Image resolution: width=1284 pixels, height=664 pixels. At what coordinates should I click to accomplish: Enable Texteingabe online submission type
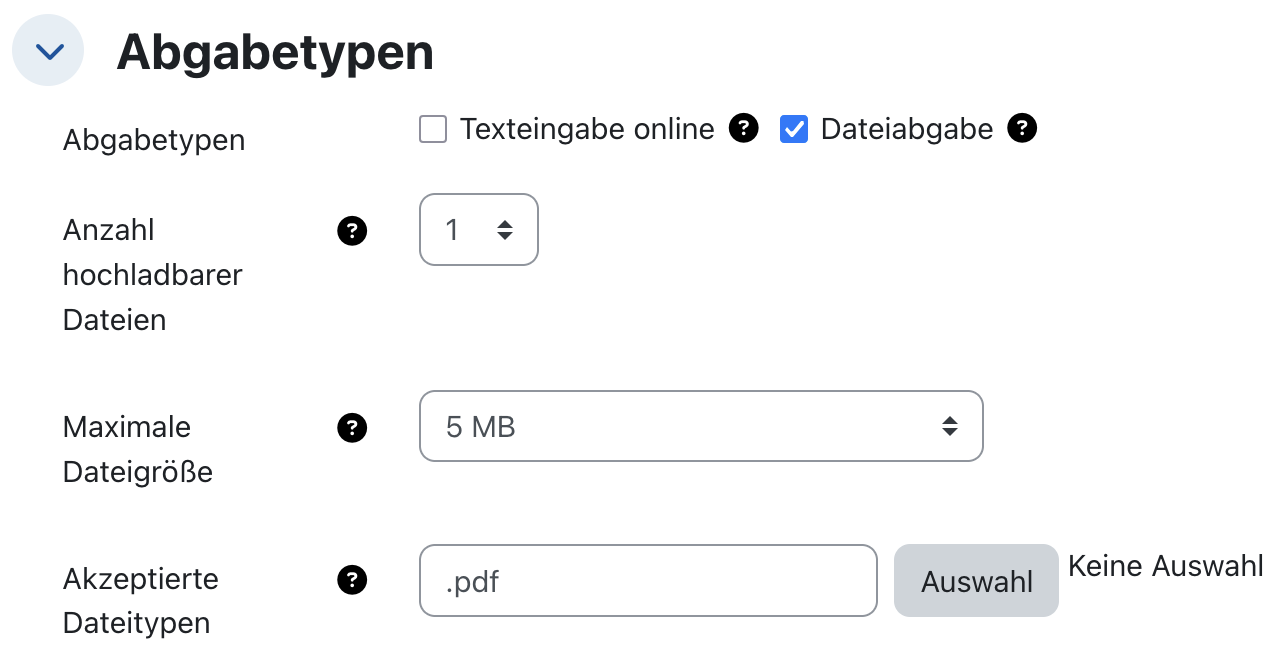tap(432, 128)
